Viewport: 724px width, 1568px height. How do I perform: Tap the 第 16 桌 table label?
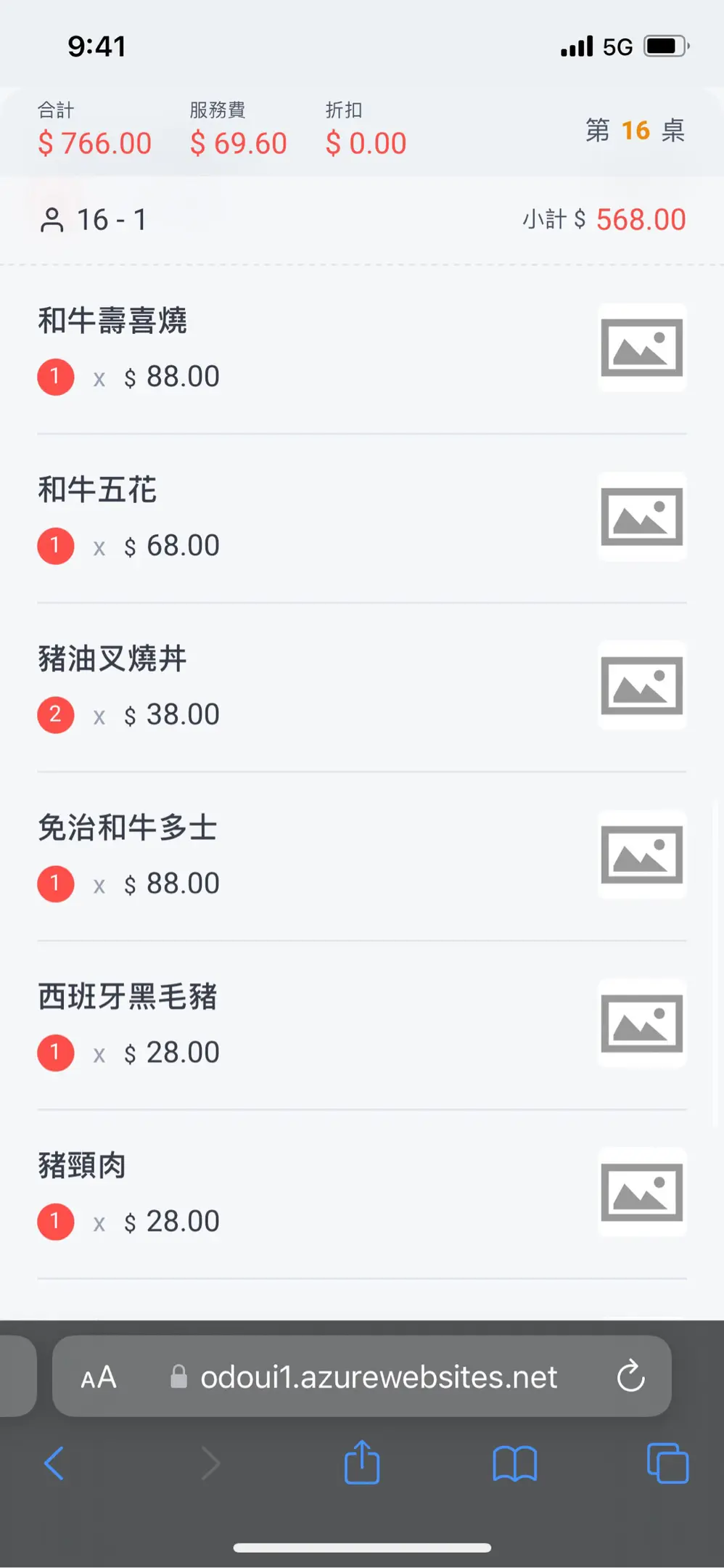[635, 131]
